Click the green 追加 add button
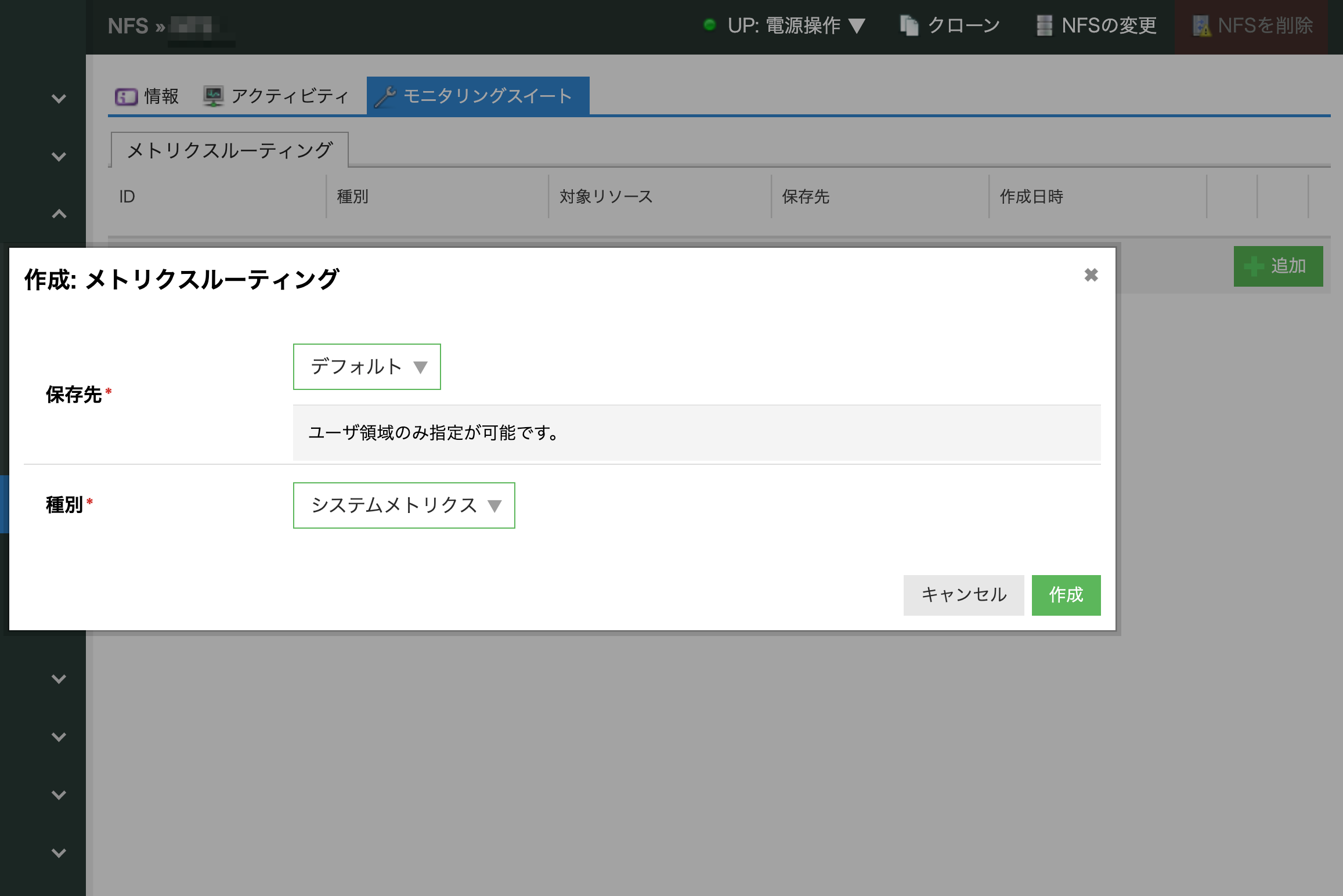This screenshot has width=1343, height=896. [1278, 266]
